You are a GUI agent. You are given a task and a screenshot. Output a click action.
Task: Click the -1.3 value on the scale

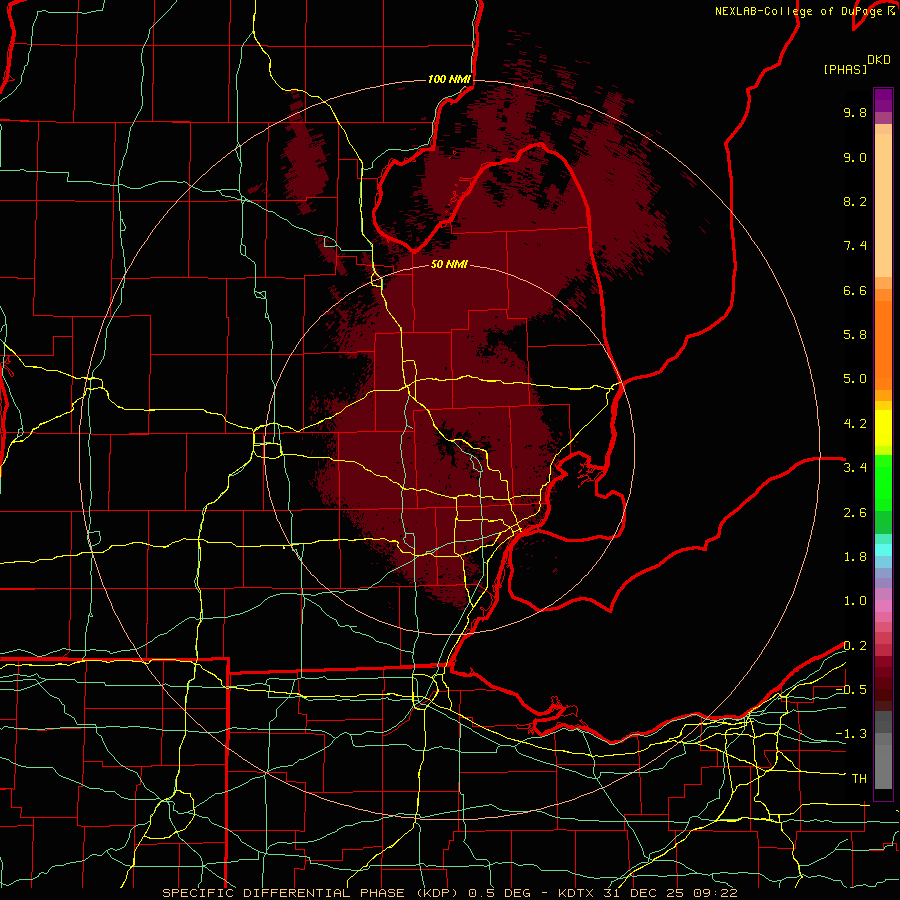851,734
